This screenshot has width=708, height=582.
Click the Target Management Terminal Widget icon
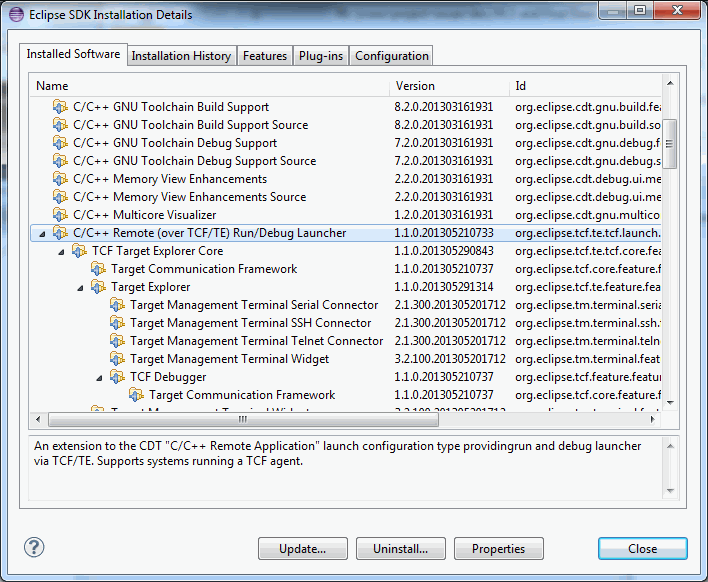(x=117, y=359)
